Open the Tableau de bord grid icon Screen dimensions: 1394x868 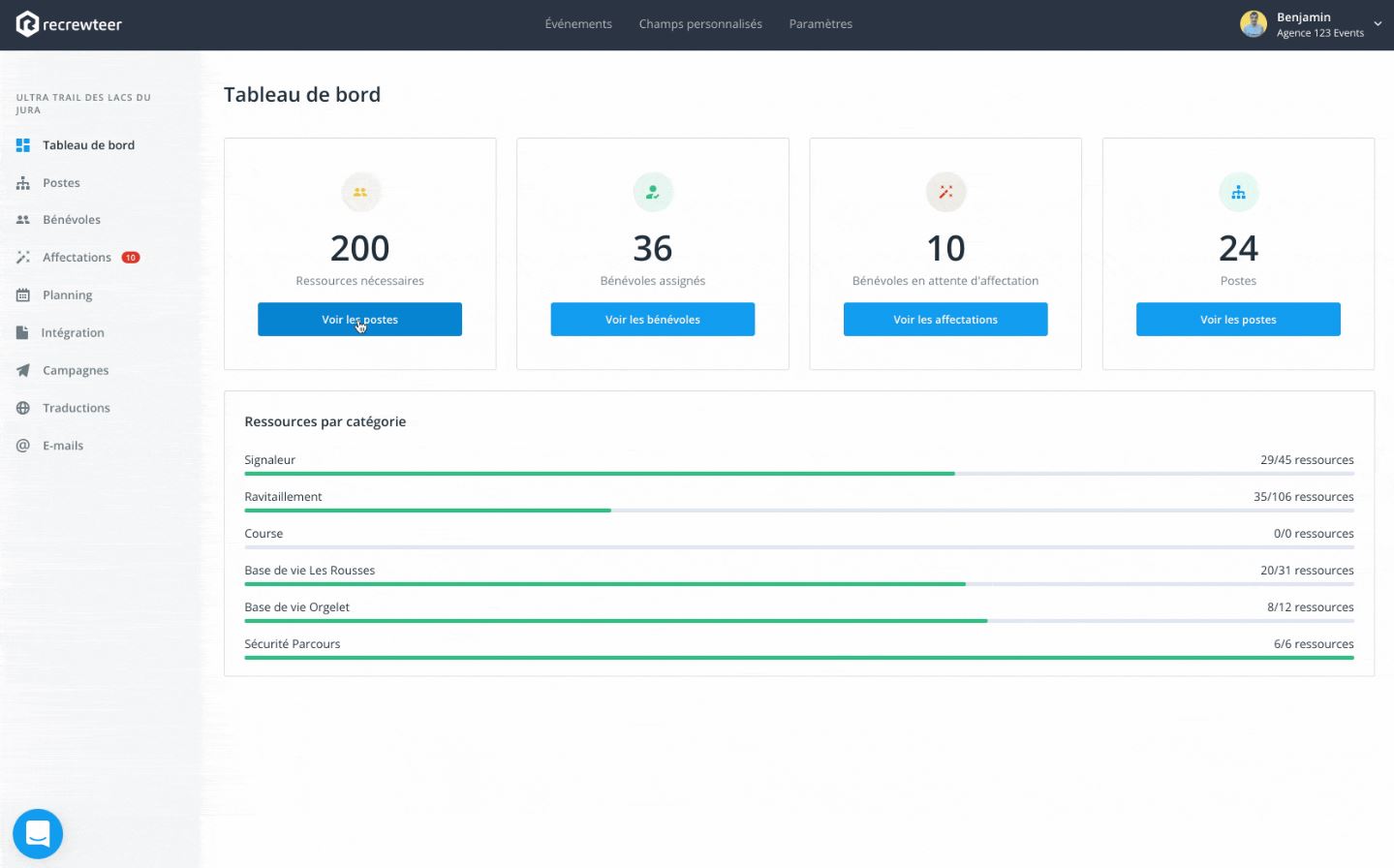(x=23, y=145)
